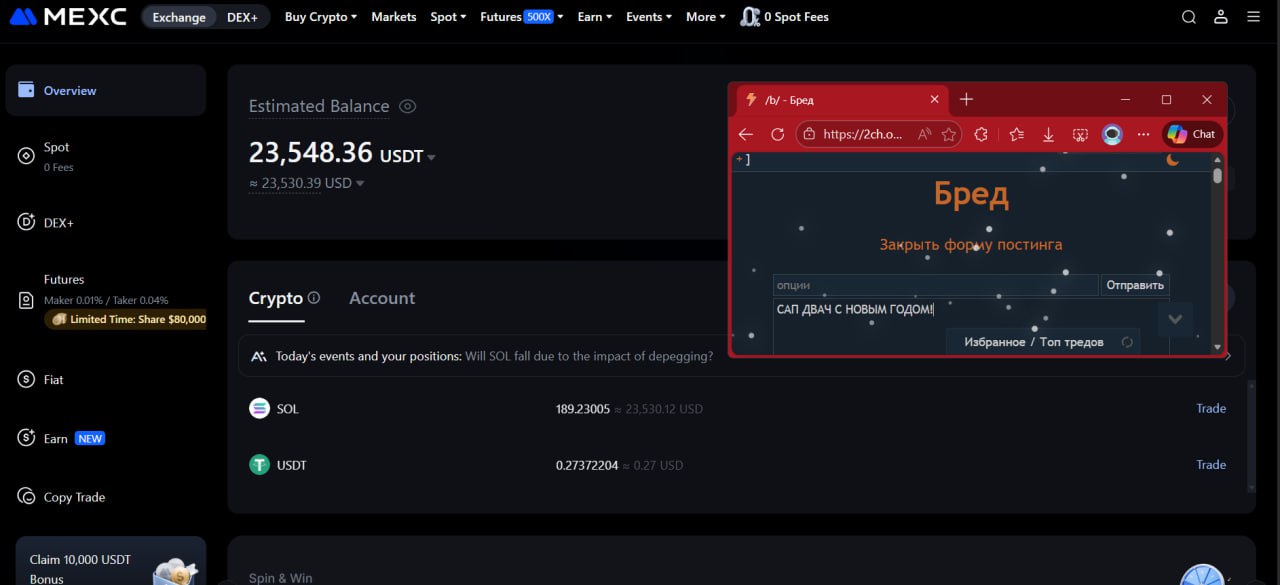Click the browser address bar URL

point(862,134)
